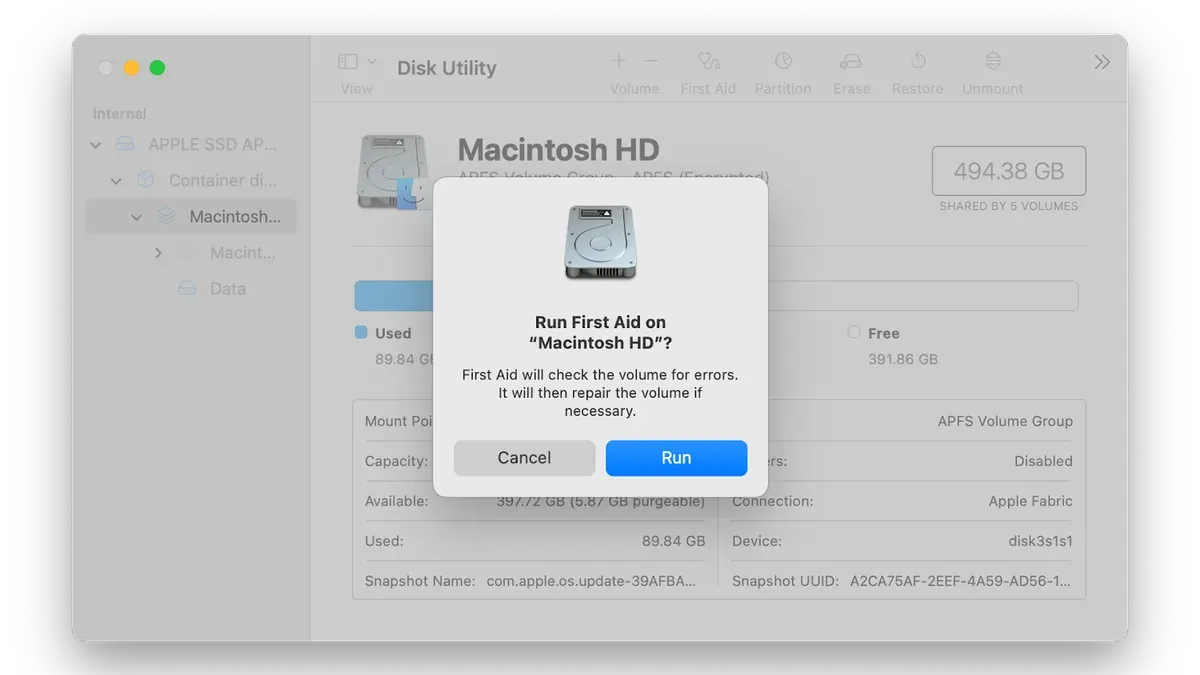Open the Partition pie icon
This screenshot has height=675, width=1200.
(x=783, y=61)
